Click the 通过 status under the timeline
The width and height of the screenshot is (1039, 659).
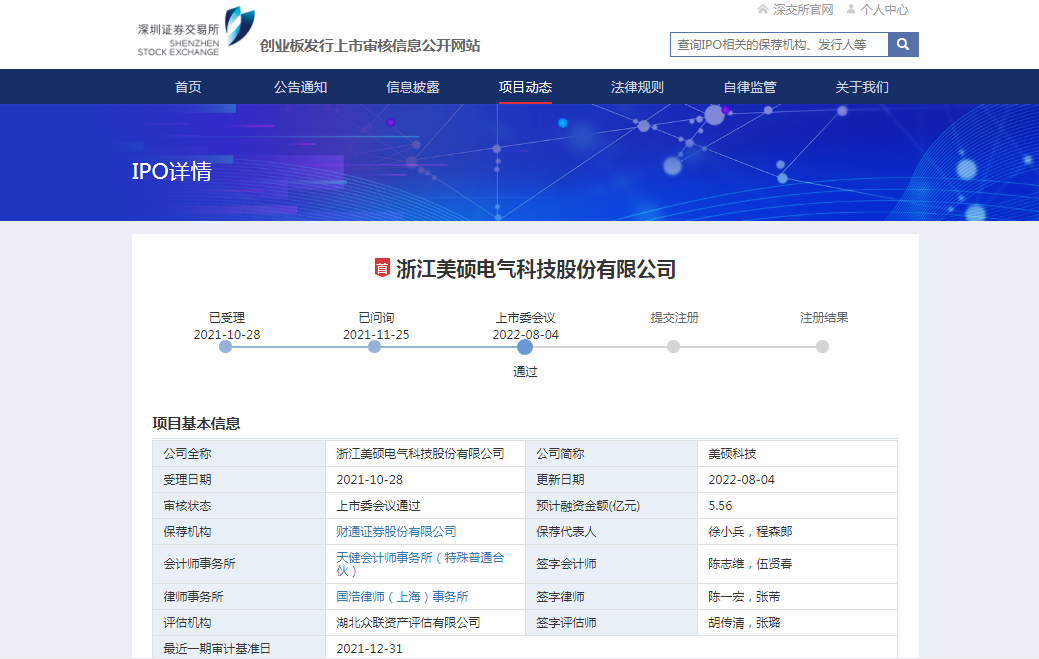[525, 372]
